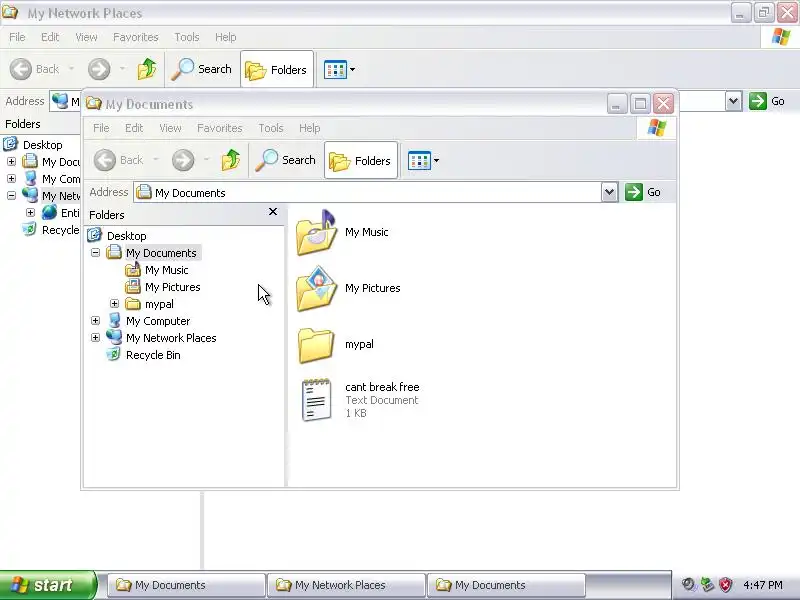The height and width of the screenshot is (600, 800).
Task: Click Back in My Documents window
Action: (x=119, y=160)
